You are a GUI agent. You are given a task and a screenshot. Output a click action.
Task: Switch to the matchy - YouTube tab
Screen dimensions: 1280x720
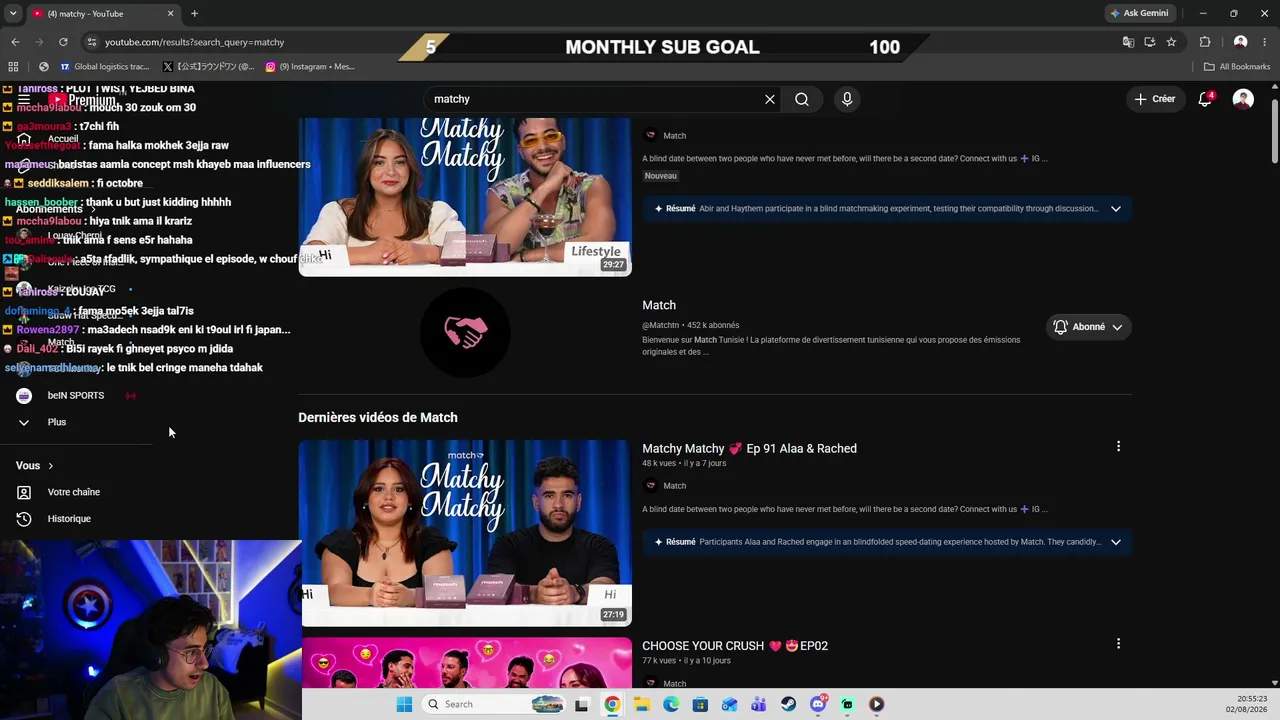click(x=103, y=13)
